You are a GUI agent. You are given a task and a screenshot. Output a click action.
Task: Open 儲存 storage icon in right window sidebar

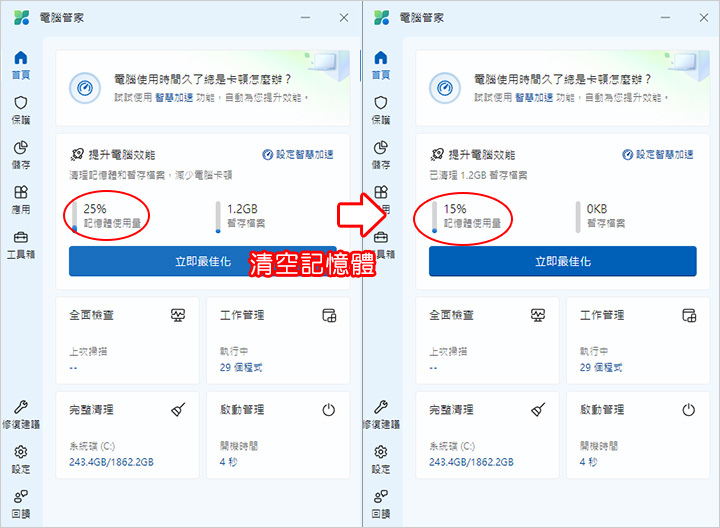pos(381,147)
